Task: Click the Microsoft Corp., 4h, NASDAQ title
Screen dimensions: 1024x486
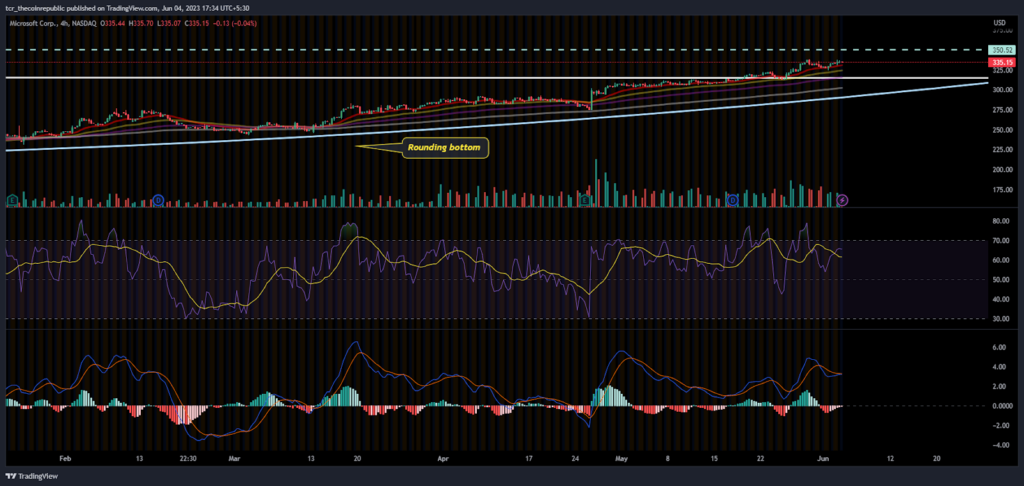Action: (52, 24)
